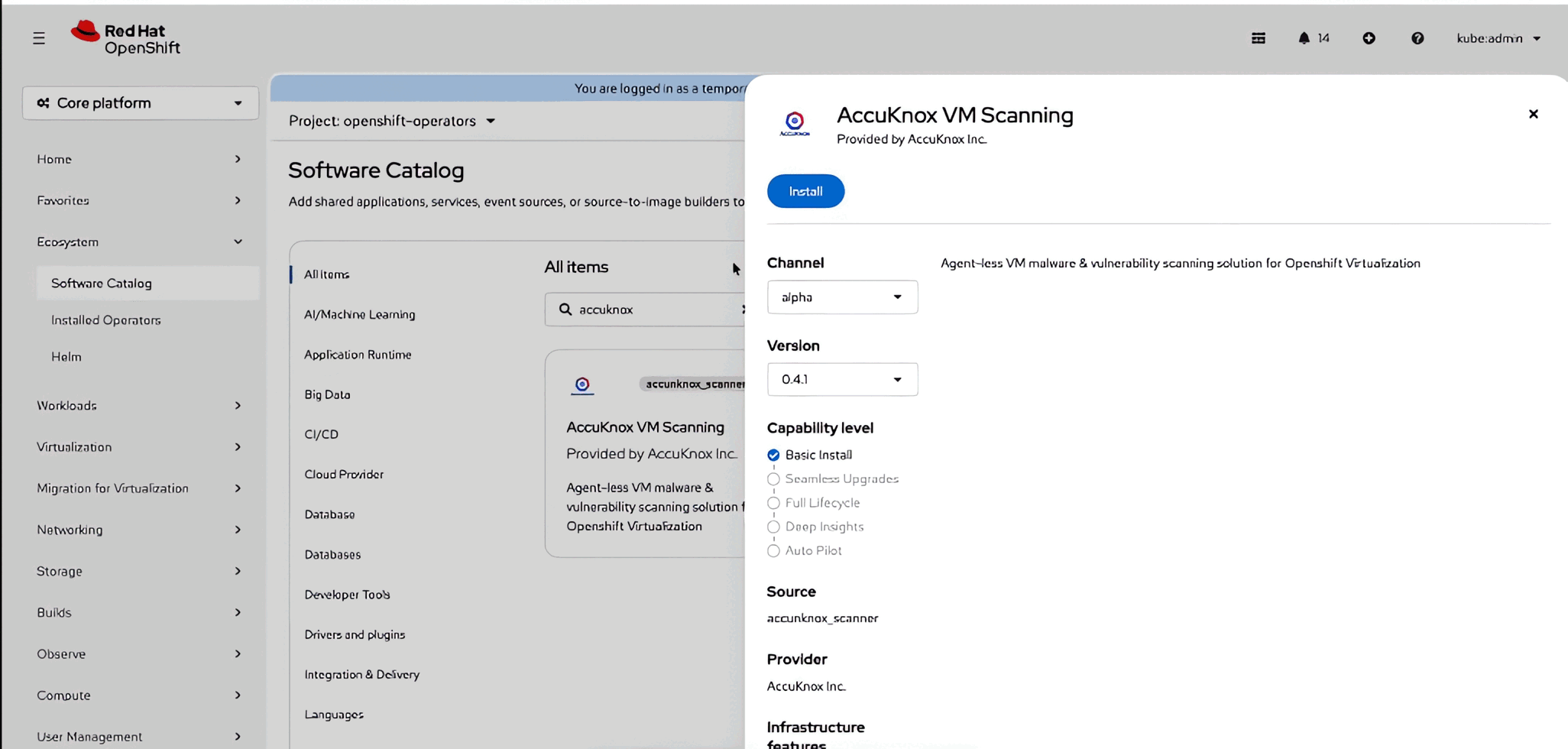Viewport: 1568px width, 749px height.
Task: Select the Seamless Upgrades capability level
Action: [x=773, y=479]
